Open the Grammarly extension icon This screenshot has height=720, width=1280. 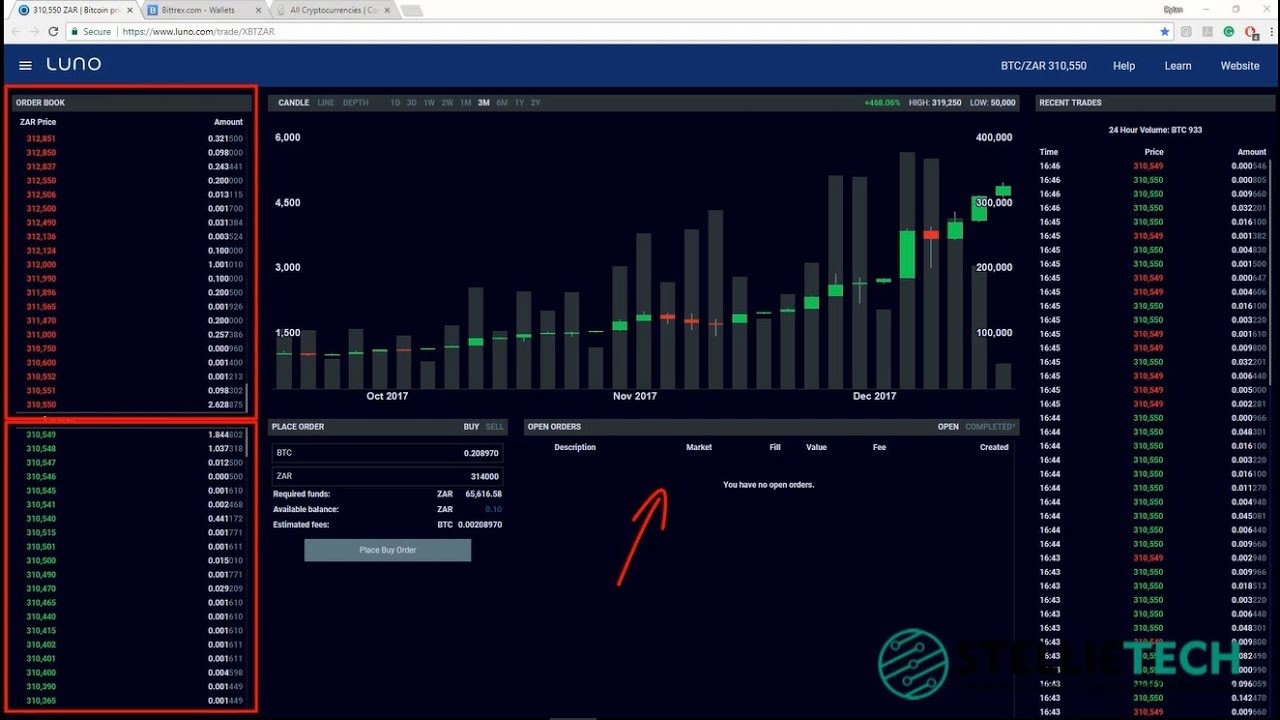point(1229,32)
